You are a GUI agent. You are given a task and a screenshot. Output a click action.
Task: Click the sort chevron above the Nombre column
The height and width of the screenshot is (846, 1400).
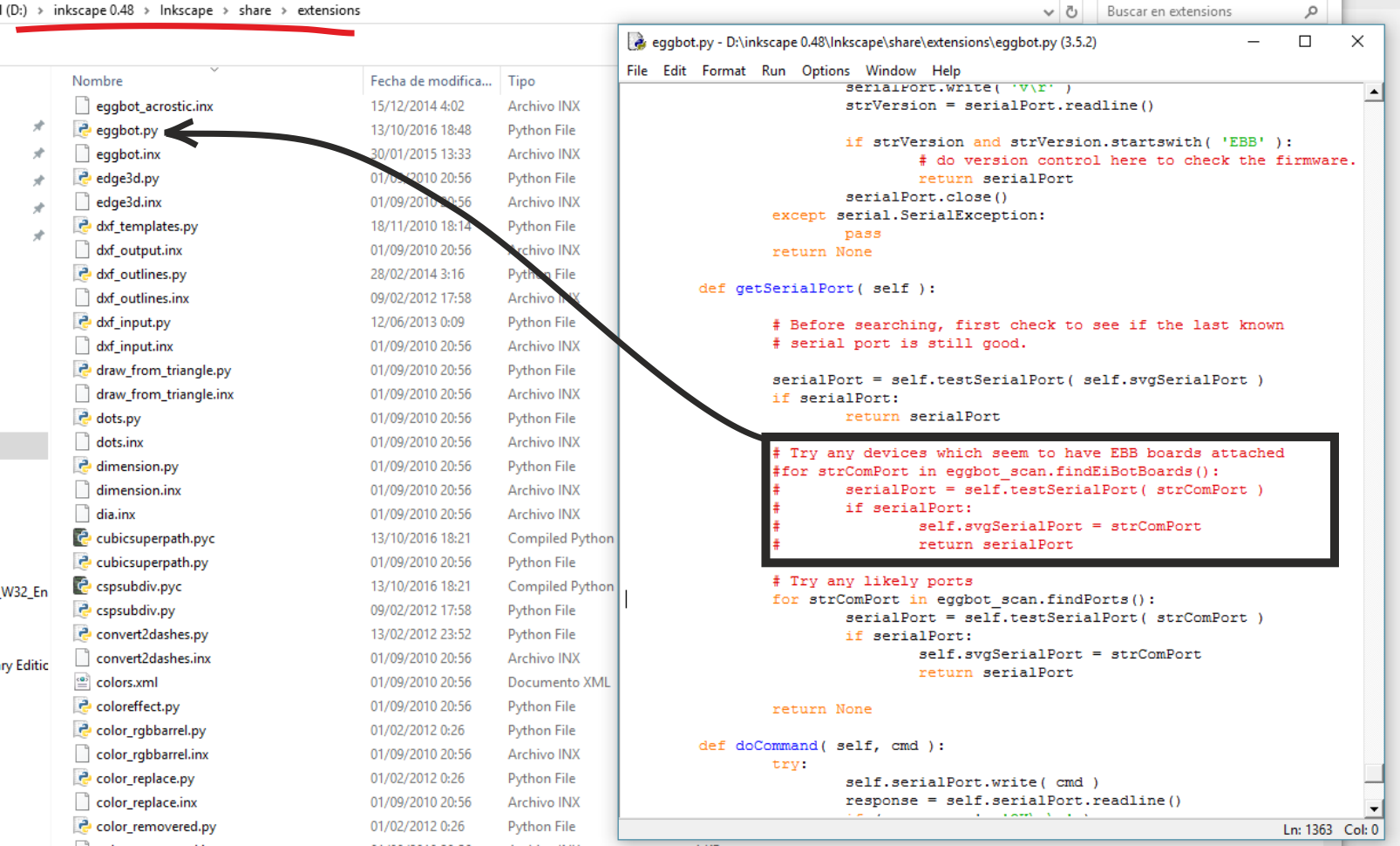pyautogui.click(x=214, y=68)
